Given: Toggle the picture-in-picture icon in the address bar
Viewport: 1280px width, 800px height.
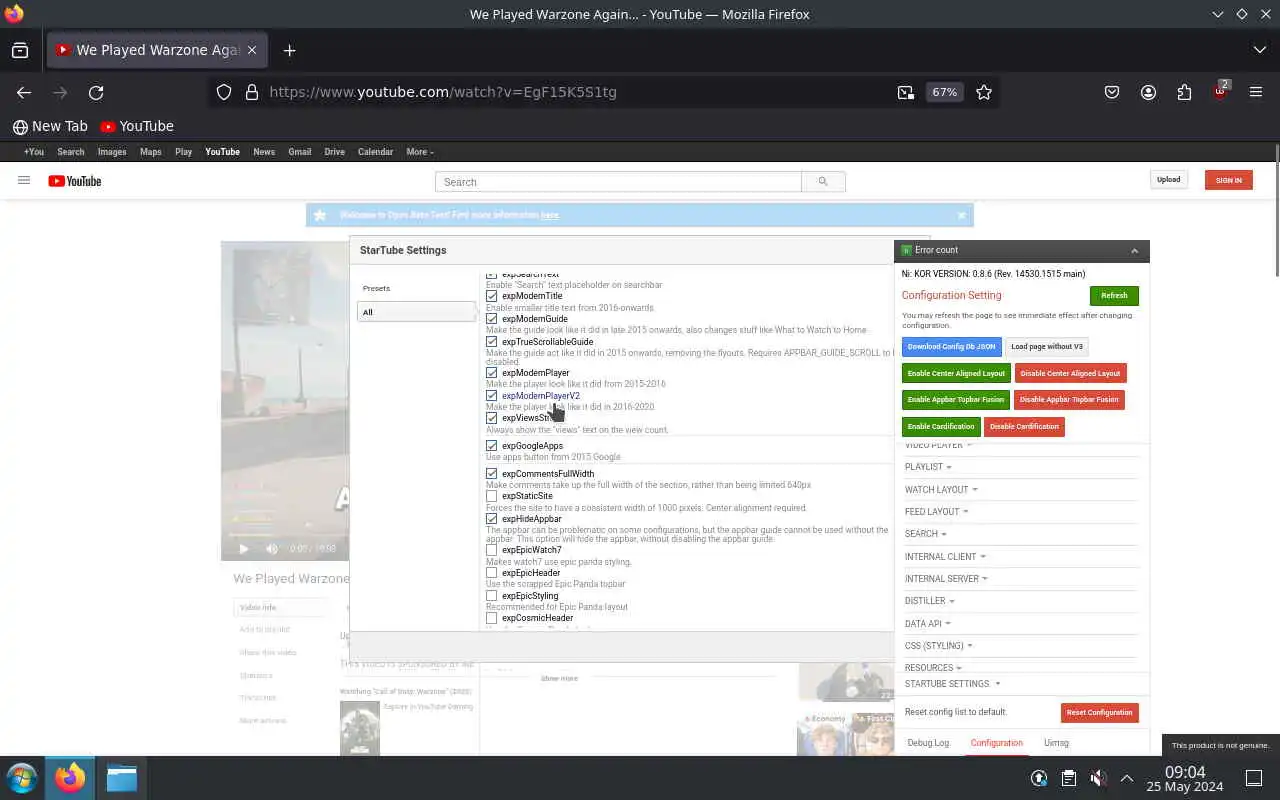Looking at the screenshot, I should 906,92.
